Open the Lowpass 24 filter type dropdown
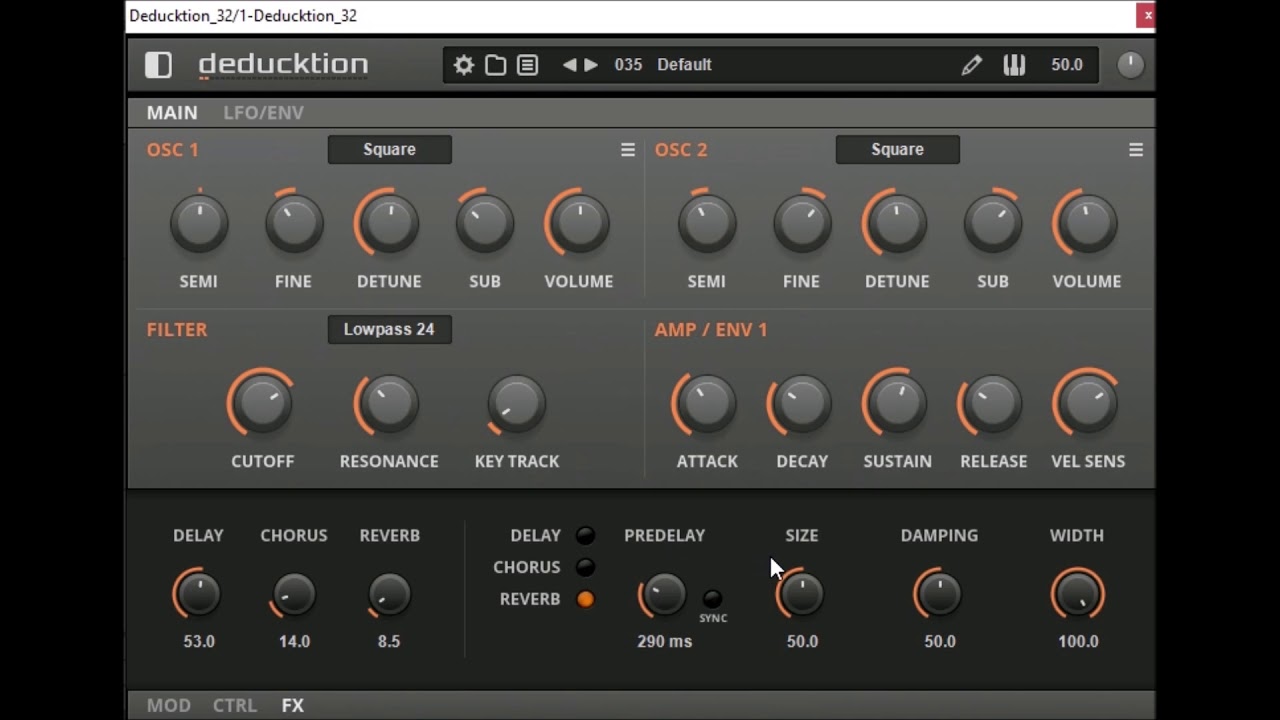 [390, 330]
